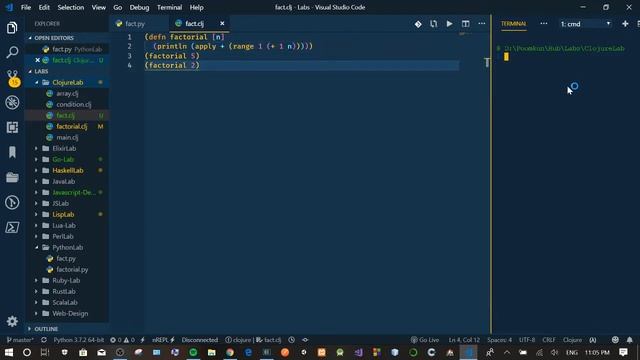Open More Actions ellipsis in editor toolbar
This screenshot has height=360, width=640.
tap(482, 24)
